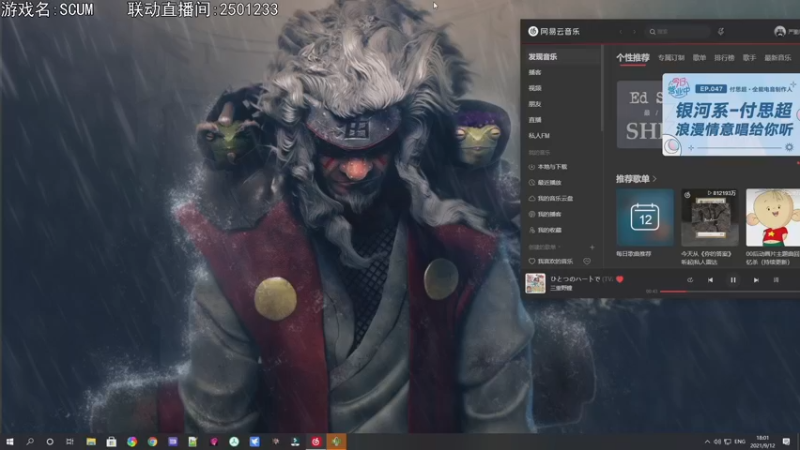Open the listen-to-identify microphone icon
The image size is (800, 450).
point(721,32)
